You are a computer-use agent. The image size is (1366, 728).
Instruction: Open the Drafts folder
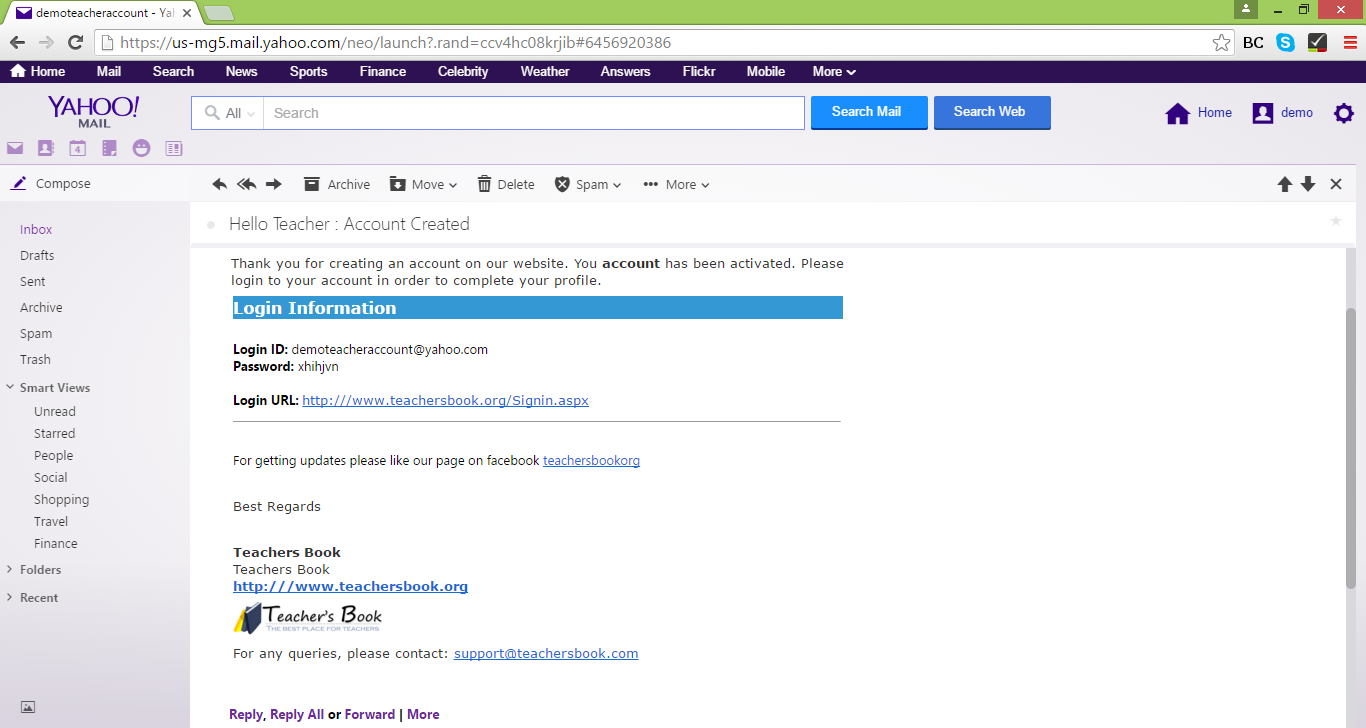[x=37, y=255]
